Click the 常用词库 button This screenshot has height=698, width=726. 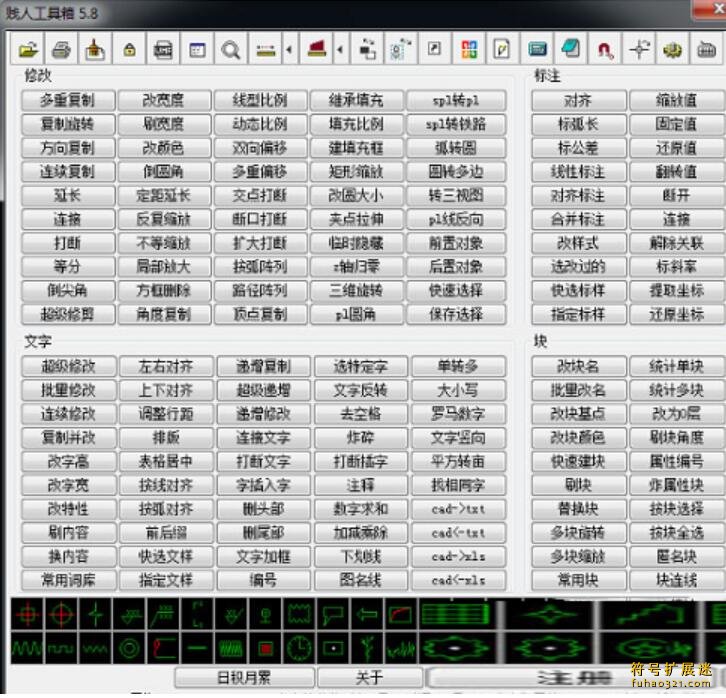(x=69, y=580)
